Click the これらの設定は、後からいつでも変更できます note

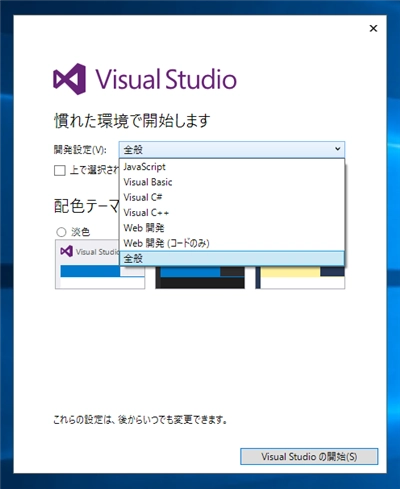click(140, 419)
